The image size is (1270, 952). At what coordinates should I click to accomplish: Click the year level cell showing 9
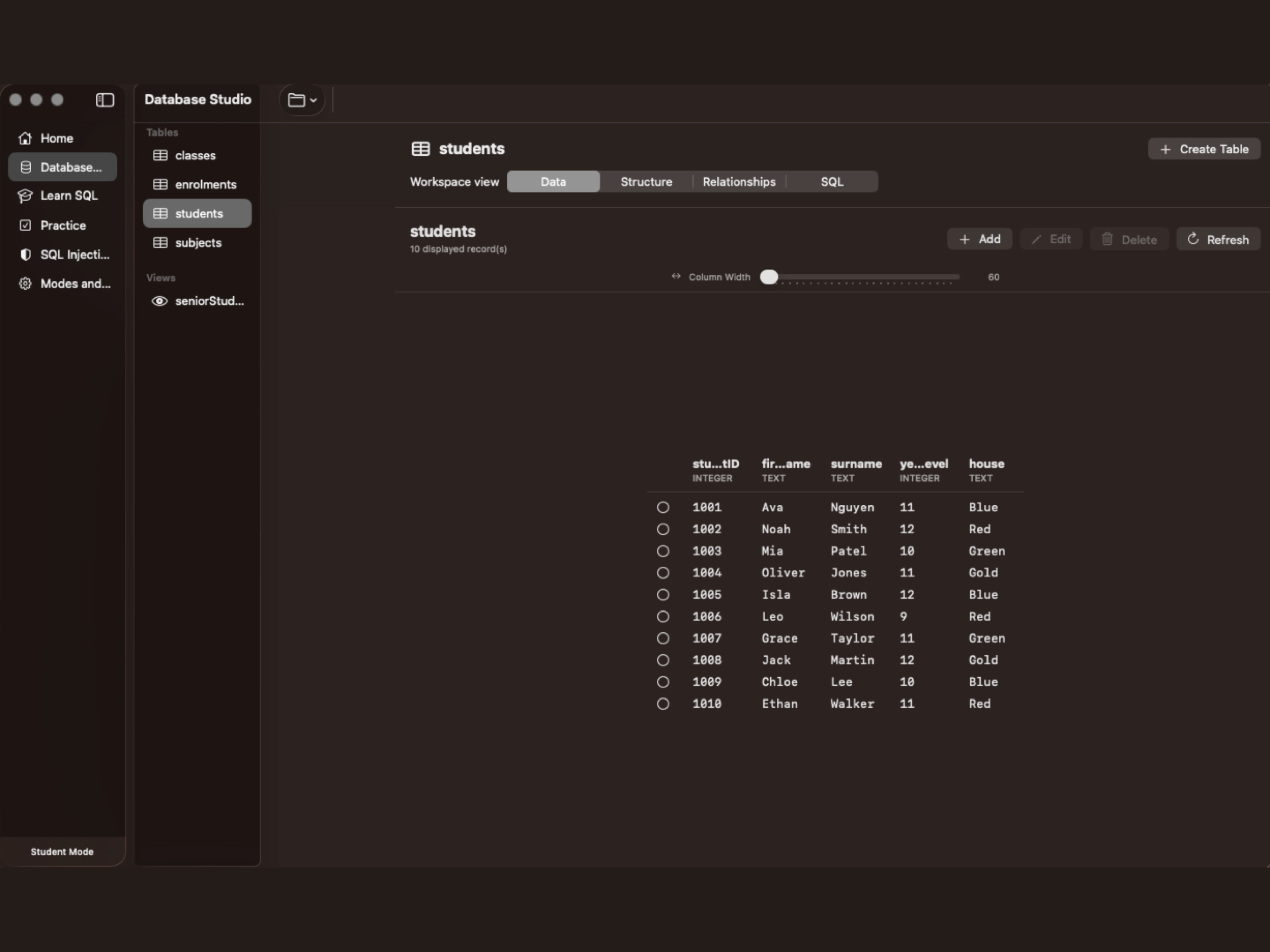pyautogui.click(x=903, y=617)
